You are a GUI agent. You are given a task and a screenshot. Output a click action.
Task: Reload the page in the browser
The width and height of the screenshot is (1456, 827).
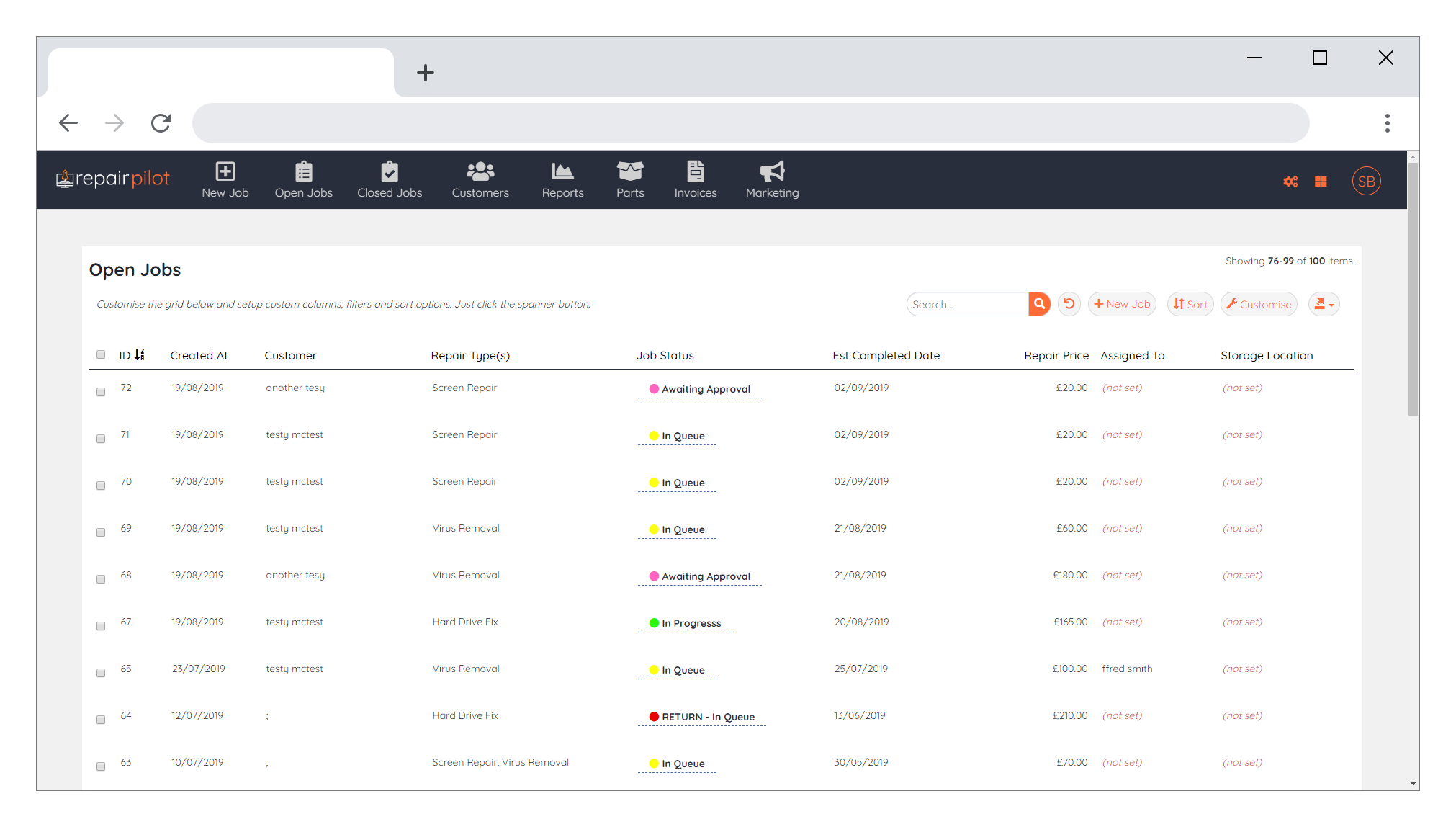click(161, 123)
